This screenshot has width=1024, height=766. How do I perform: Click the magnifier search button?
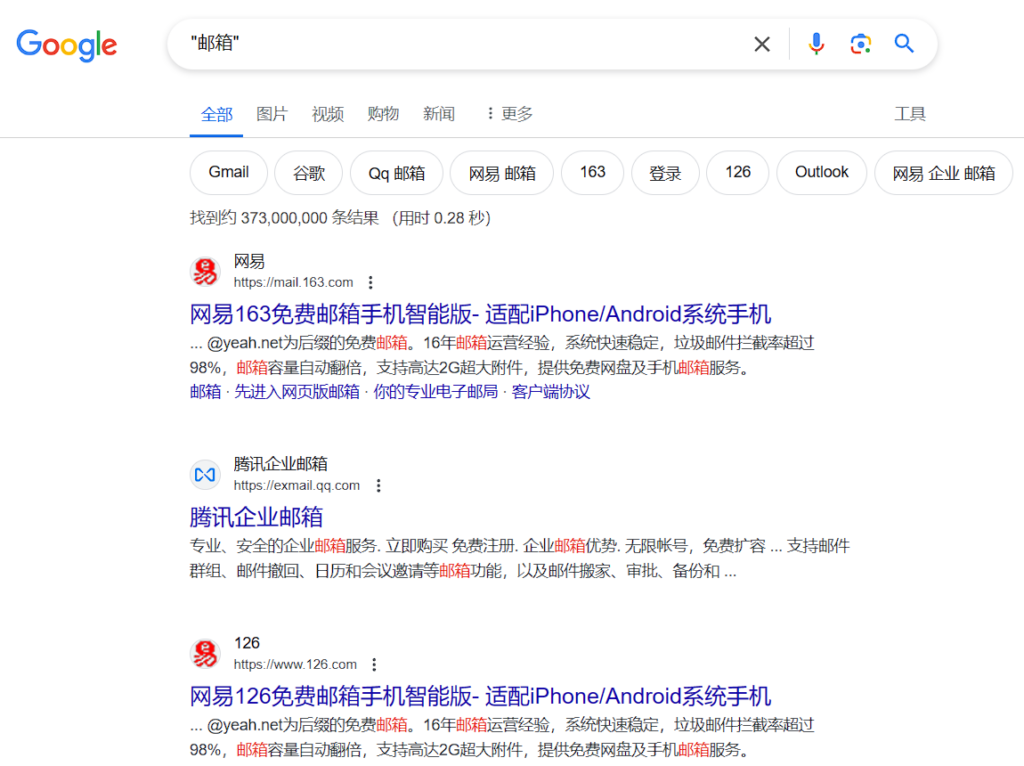(904, 44)
